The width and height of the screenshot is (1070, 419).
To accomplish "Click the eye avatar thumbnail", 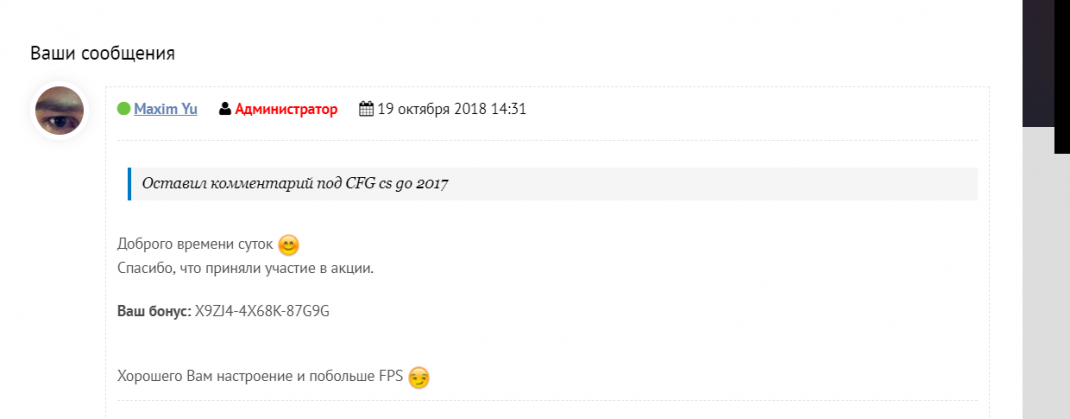I will [59, 111].
